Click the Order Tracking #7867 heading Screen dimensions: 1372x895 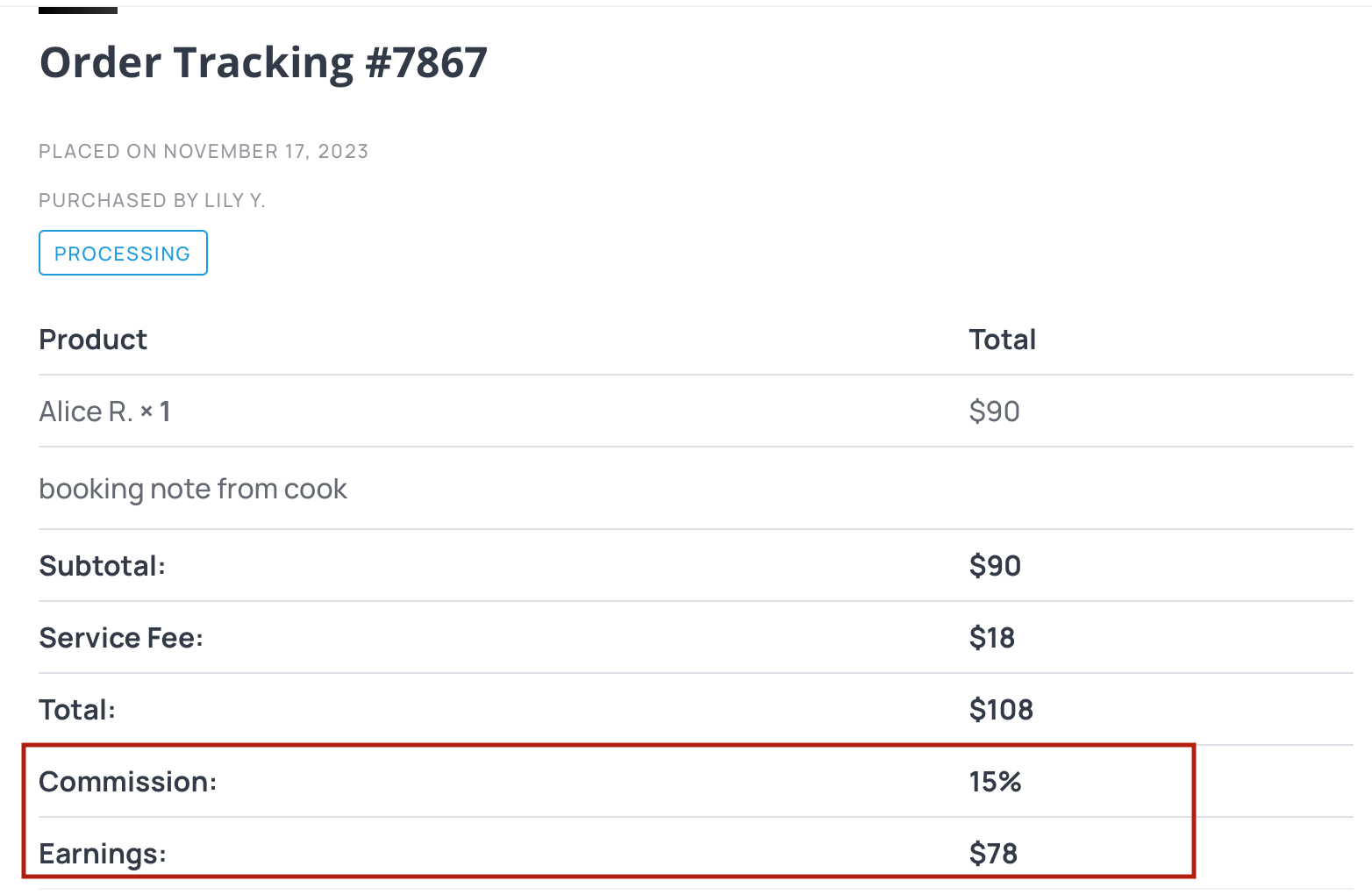[x=263, y=63]
